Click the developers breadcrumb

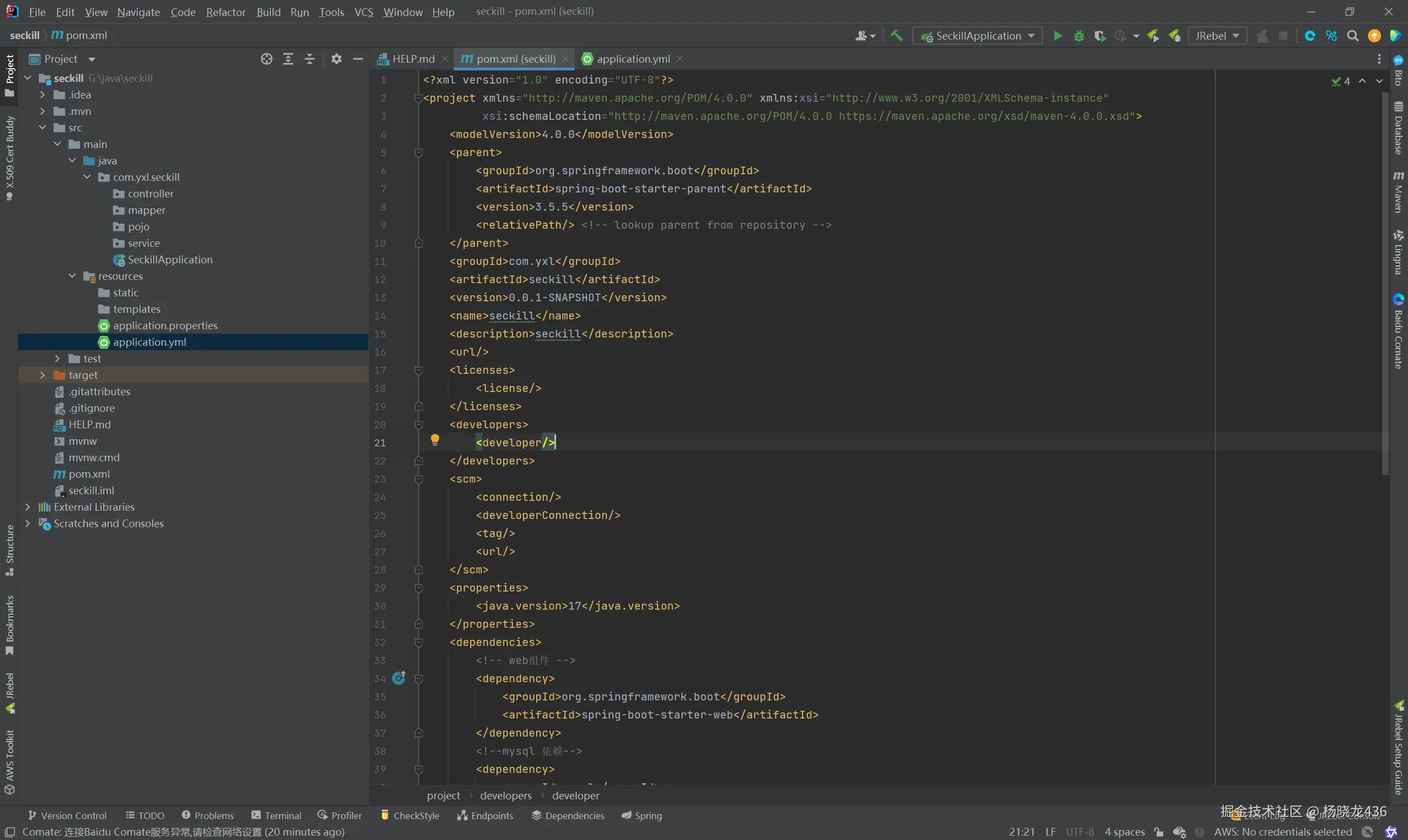(x=505, y=795)
